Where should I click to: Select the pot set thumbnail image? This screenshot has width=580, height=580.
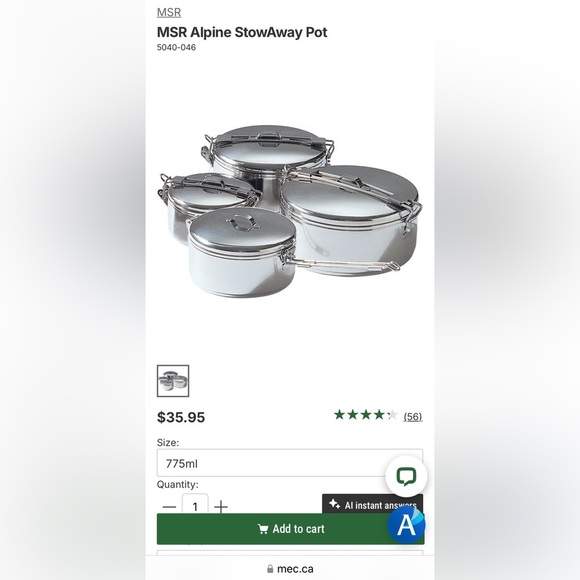coord(173,381)
